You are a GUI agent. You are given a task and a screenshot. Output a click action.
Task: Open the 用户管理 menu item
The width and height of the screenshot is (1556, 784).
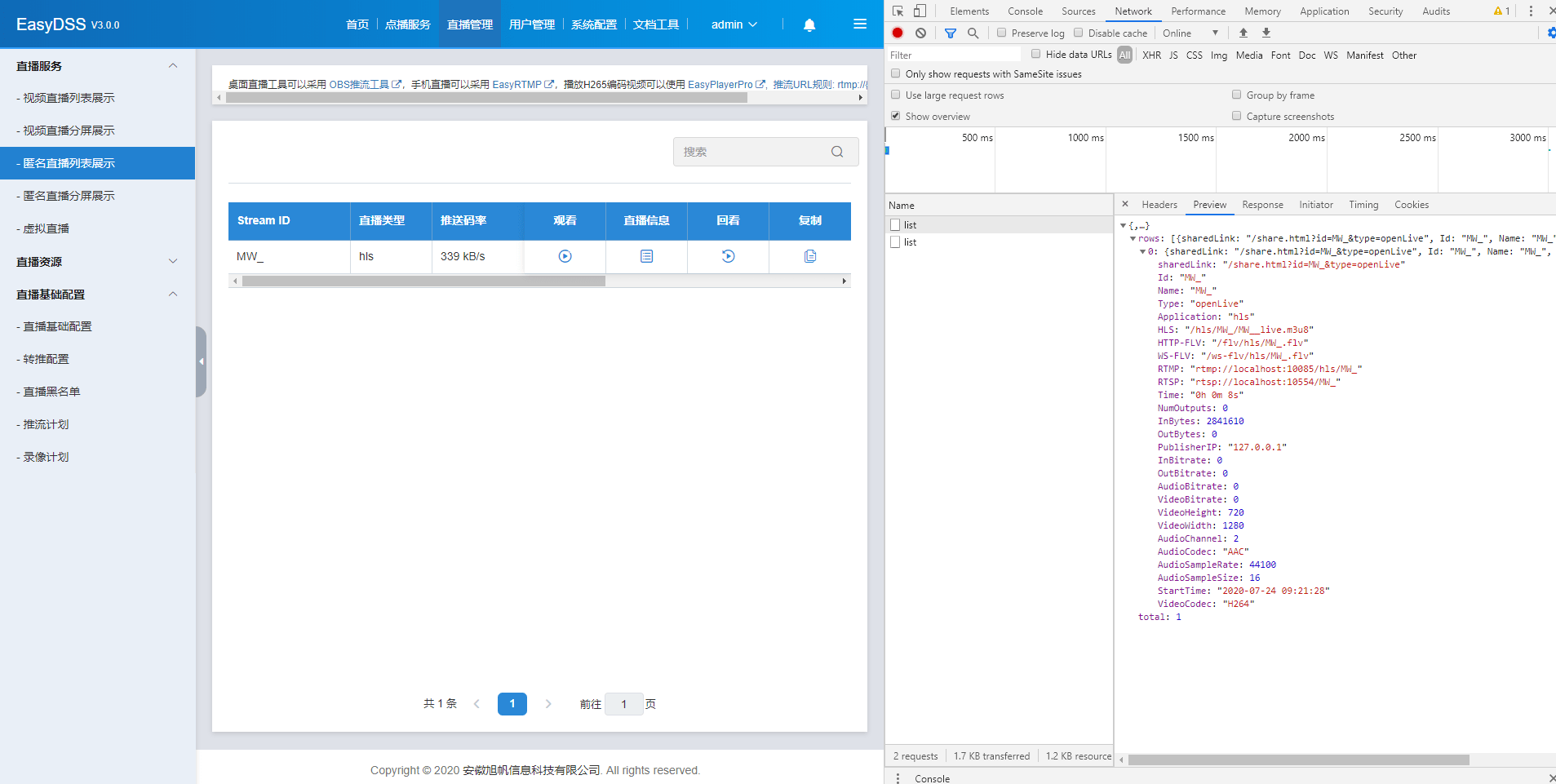coord(531,24)
